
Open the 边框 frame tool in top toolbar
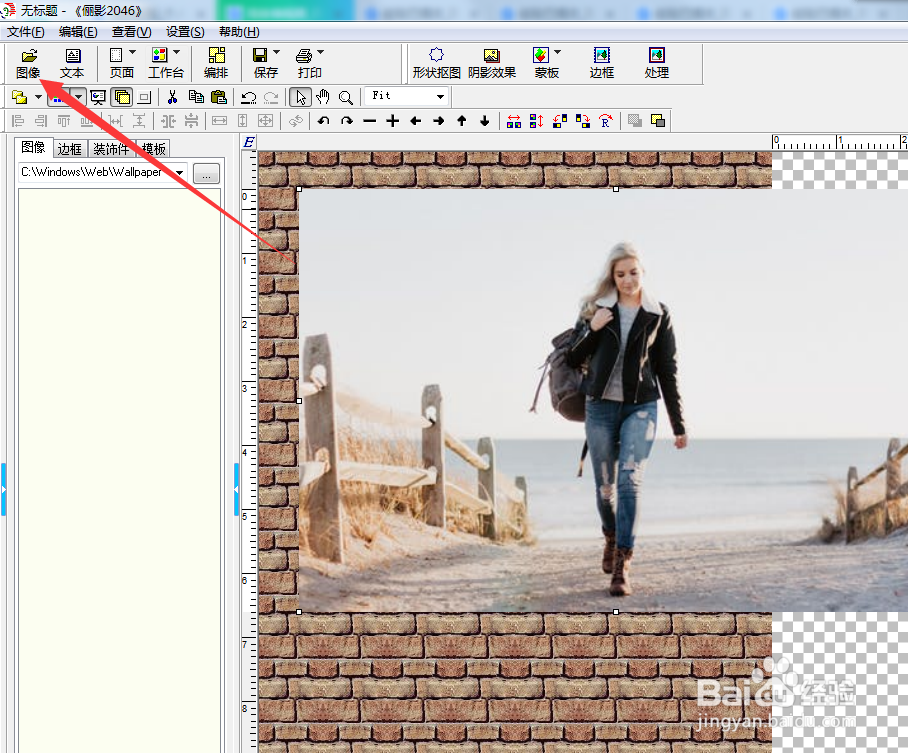(602, 63)
